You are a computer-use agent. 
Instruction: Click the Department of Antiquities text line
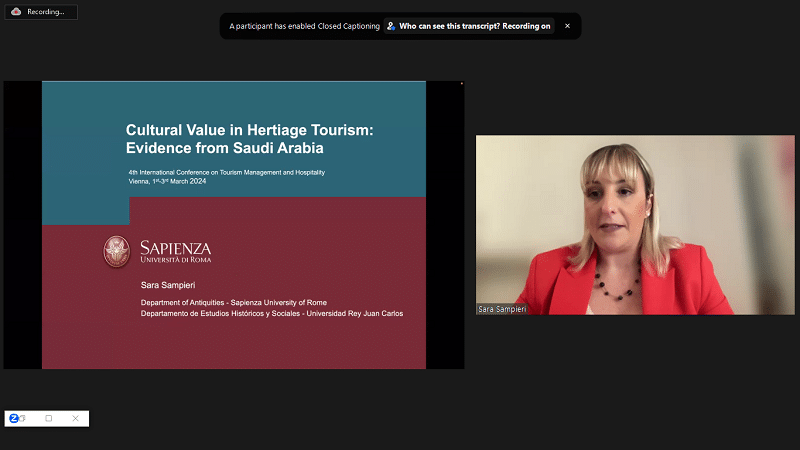tap(233, 302)
